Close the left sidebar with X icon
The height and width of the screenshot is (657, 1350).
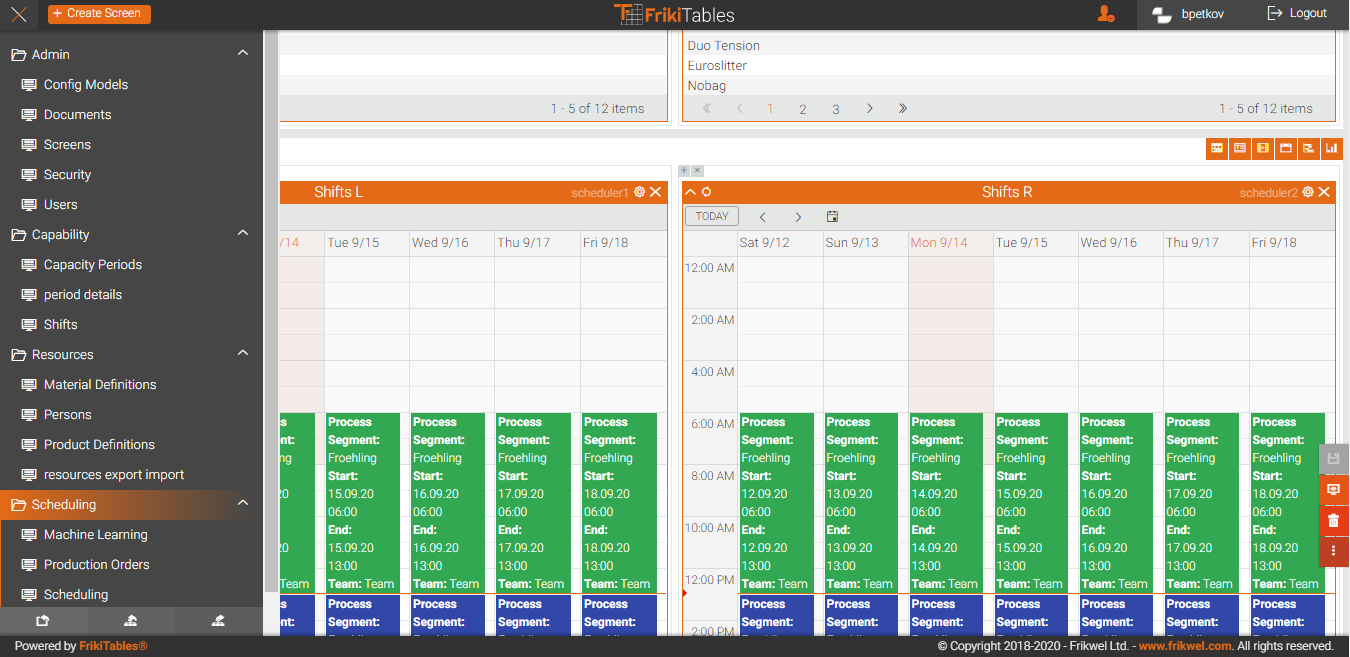tap(18, 14)
